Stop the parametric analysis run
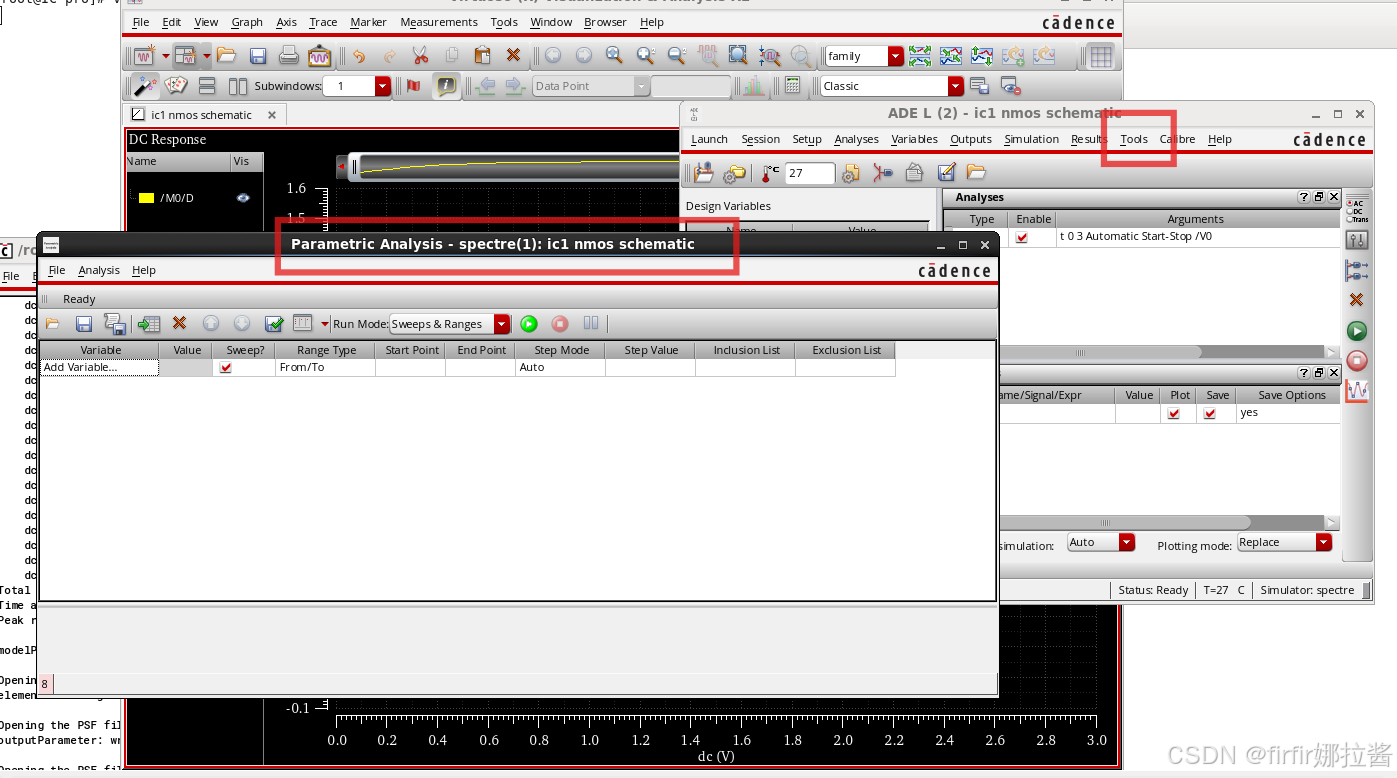The width and height of the screenshot is (1397, 778). (560, 324)
